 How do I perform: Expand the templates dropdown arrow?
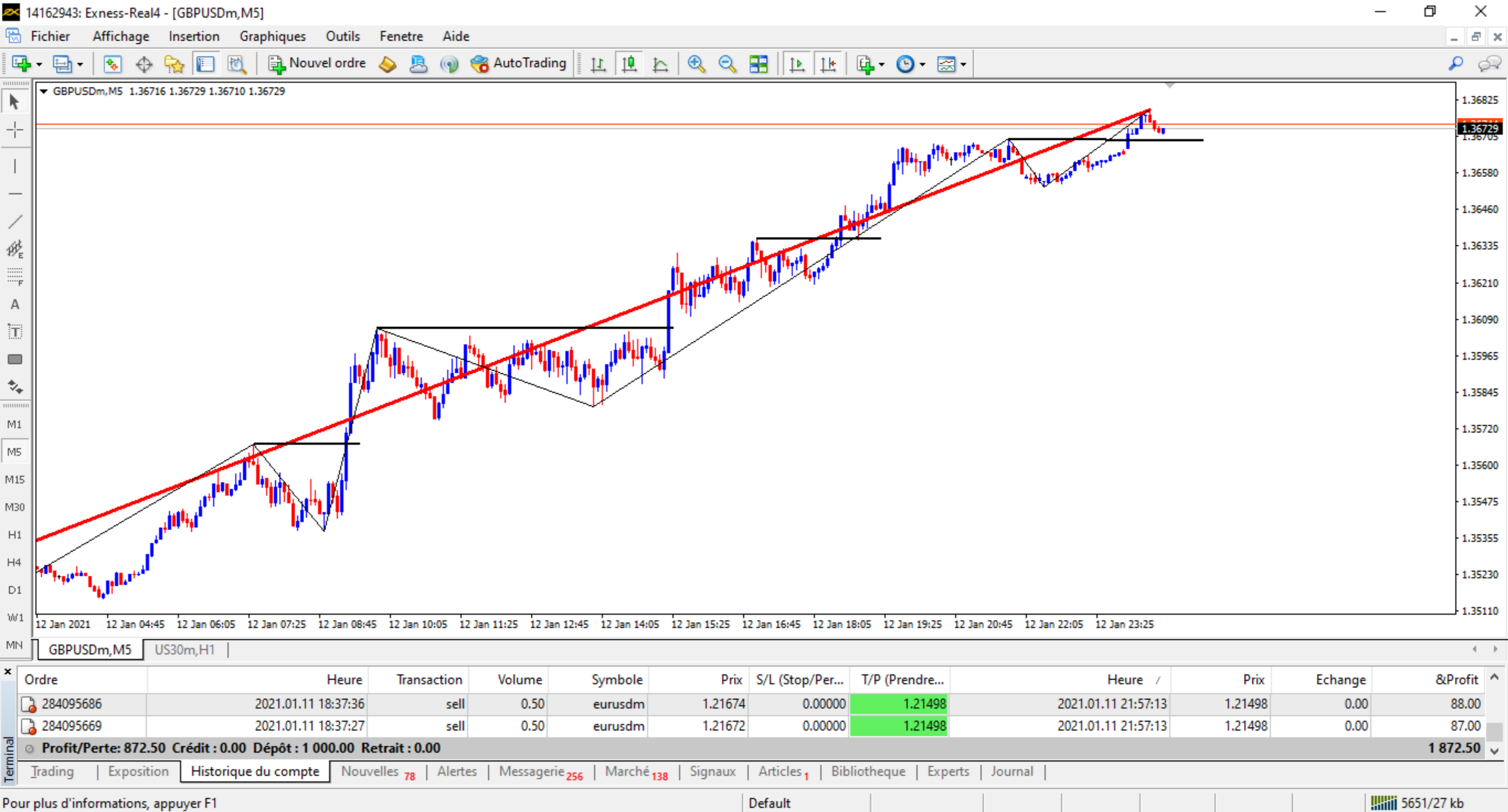[x=963, y=64]
